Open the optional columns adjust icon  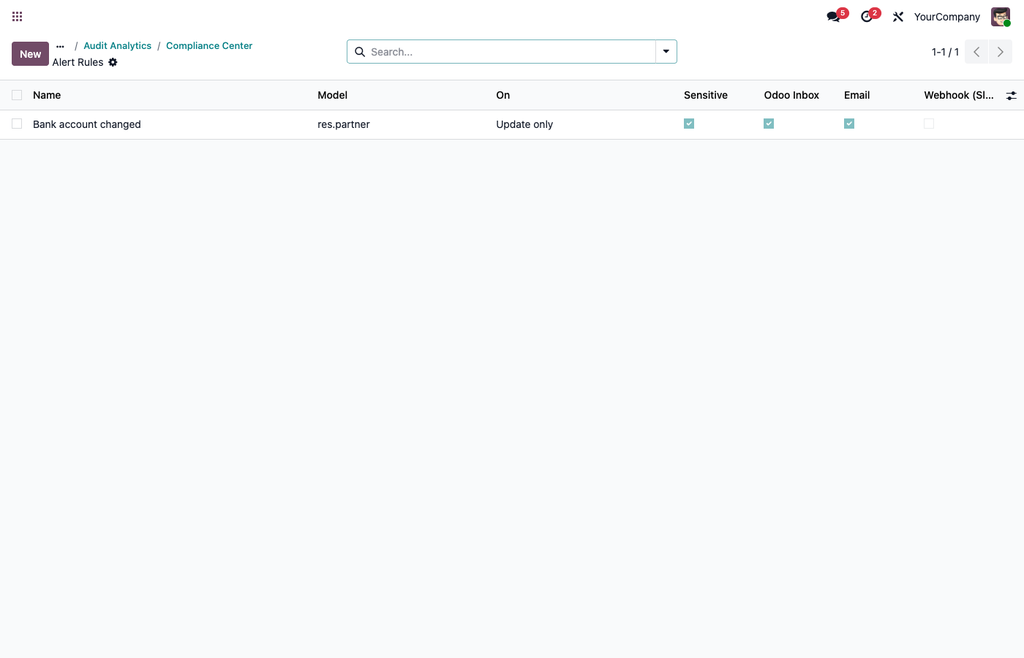click(1011, 95)
